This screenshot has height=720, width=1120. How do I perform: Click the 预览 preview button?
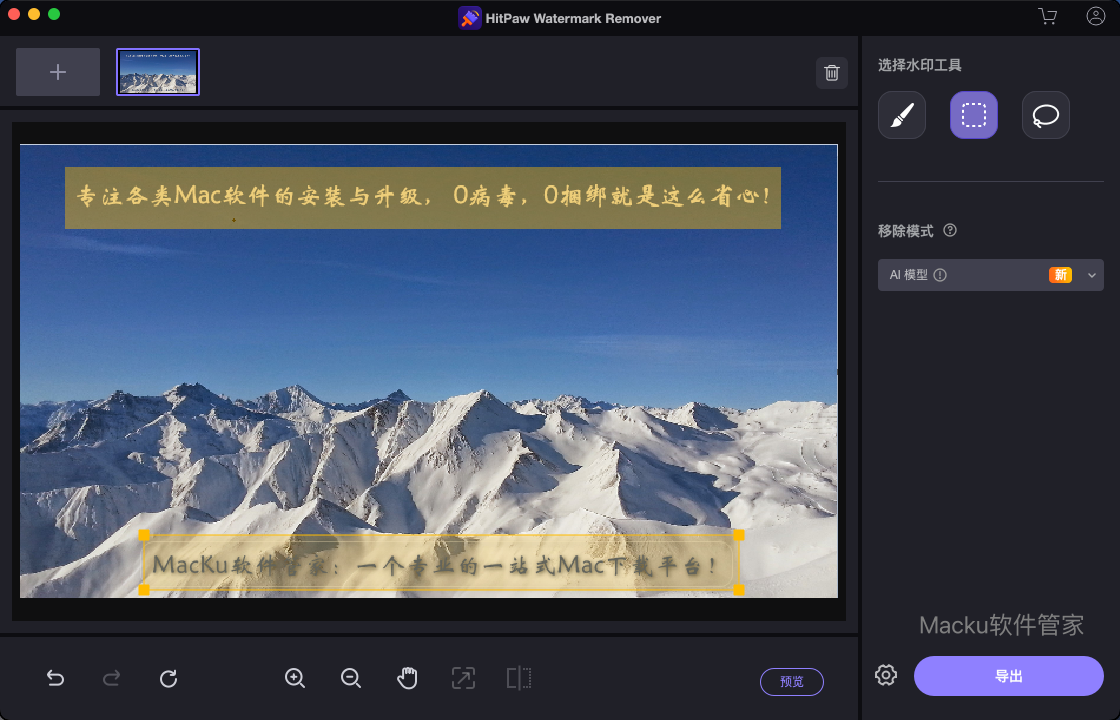[791, 681]
